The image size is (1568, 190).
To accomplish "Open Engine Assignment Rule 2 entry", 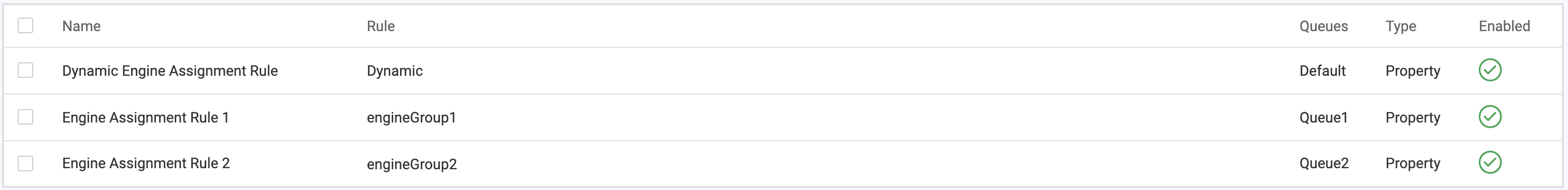I will [x=146, y=163].
